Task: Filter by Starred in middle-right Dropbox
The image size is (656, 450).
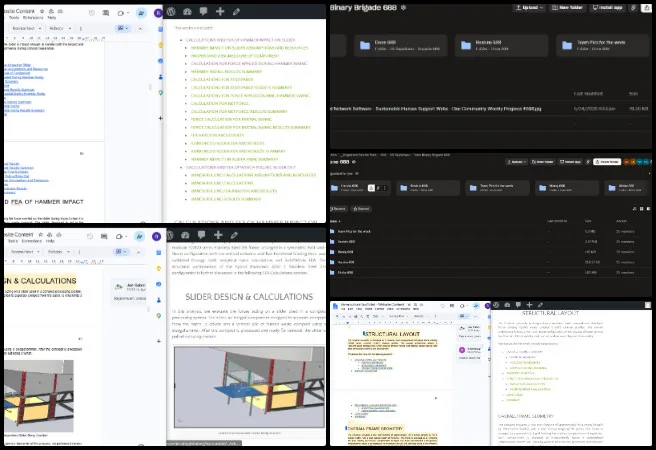Action: click(x=361, y=209)
